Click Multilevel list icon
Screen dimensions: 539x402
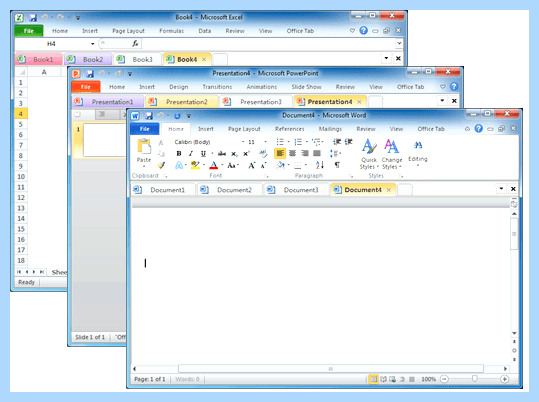tap(316, 142)
